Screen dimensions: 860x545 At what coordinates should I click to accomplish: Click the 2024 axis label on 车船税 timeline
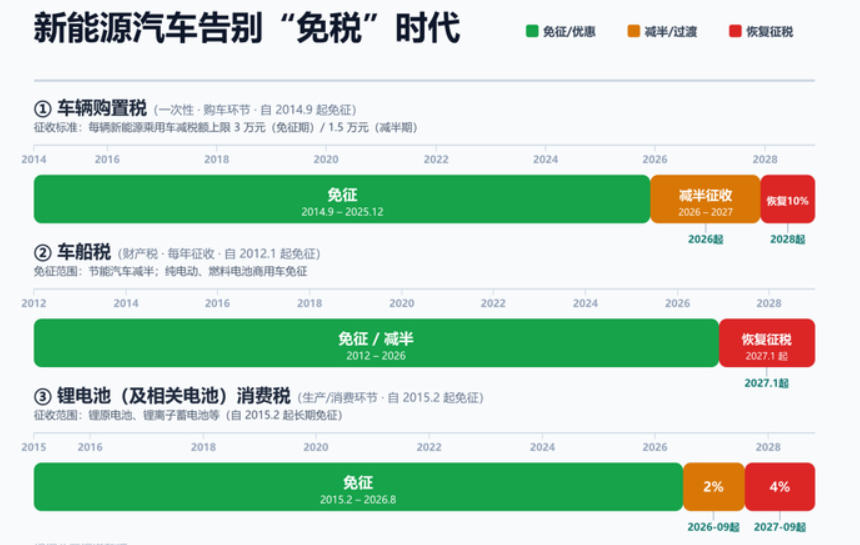pos(585,303)
